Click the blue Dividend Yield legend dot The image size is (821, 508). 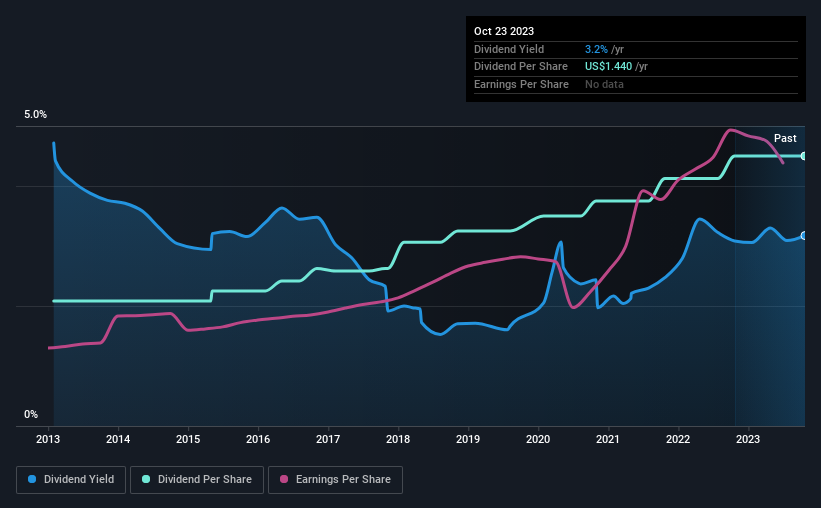pyautogui.click(x=32, y=479)
